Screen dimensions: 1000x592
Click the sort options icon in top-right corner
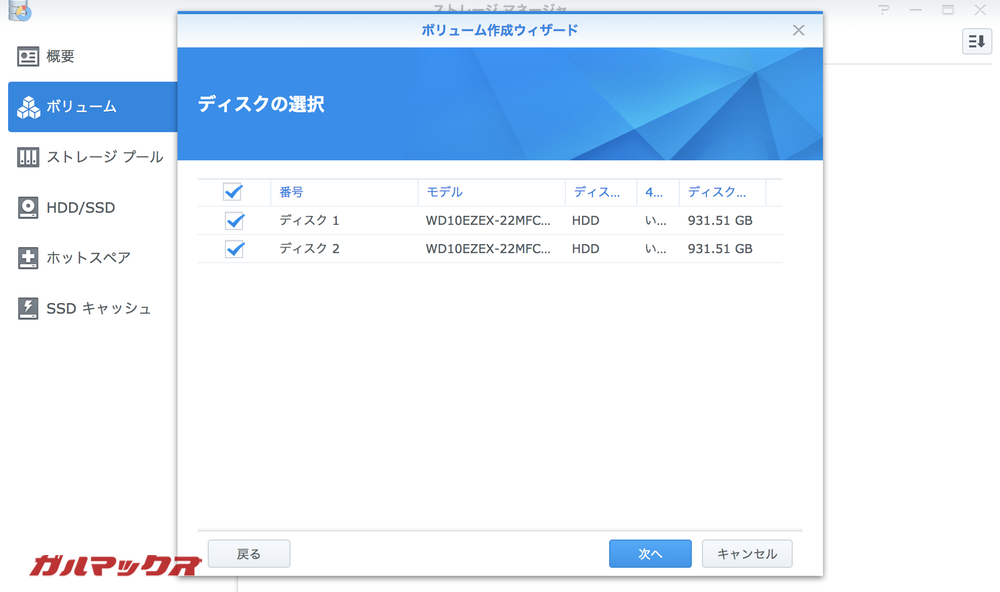coord(977,42)
